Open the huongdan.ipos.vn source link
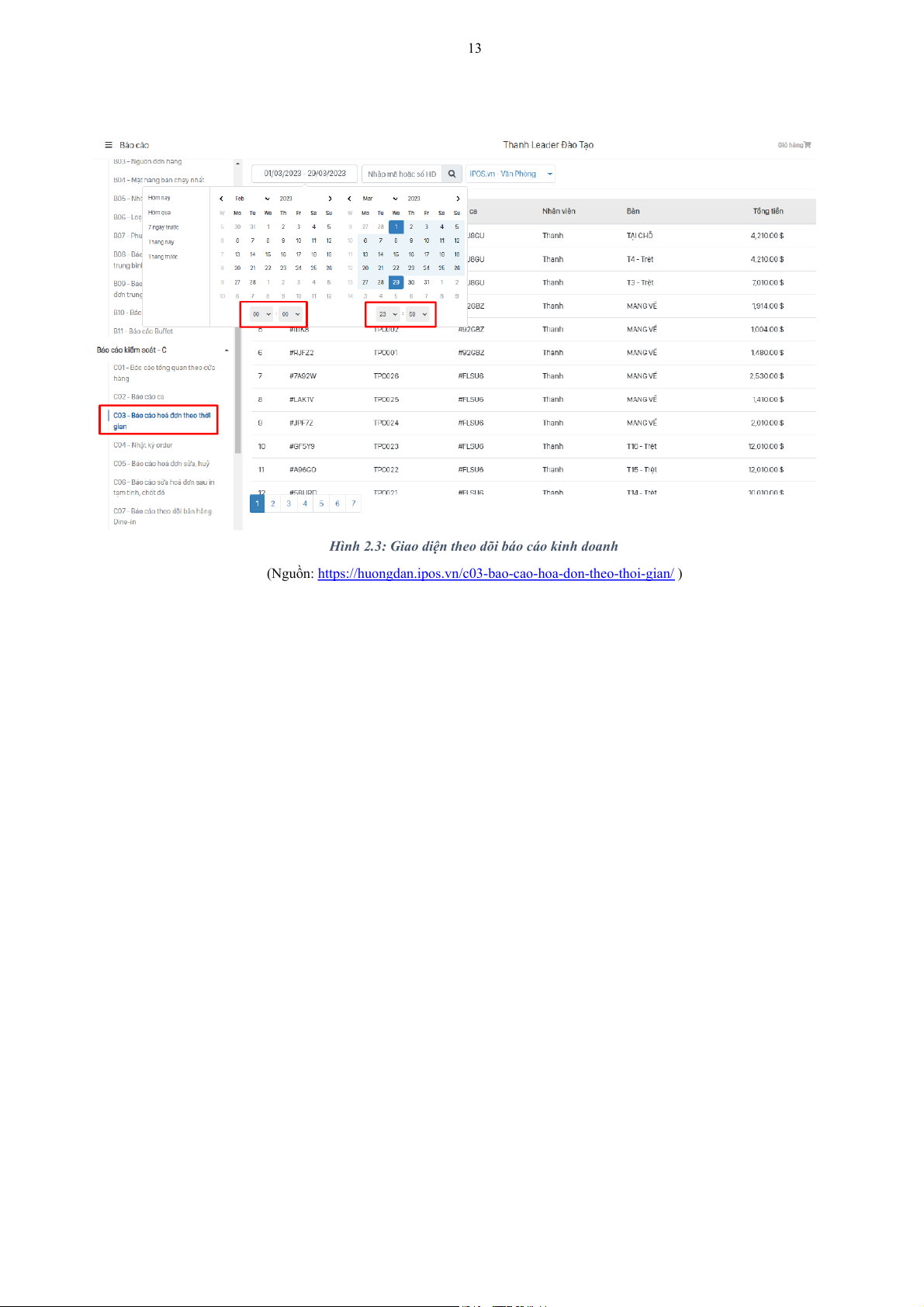 pos(495,573)
